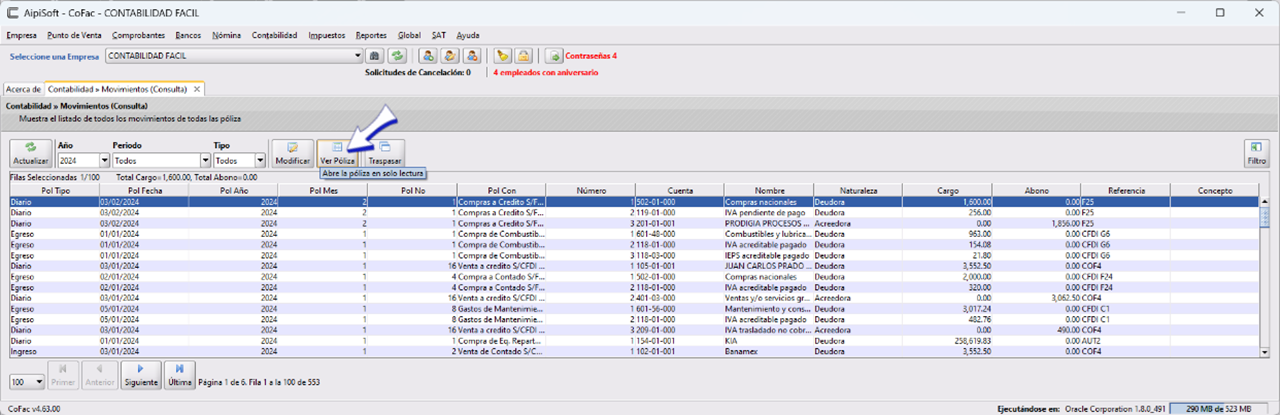Open the Nómina menu

click(x=227, y=35)
